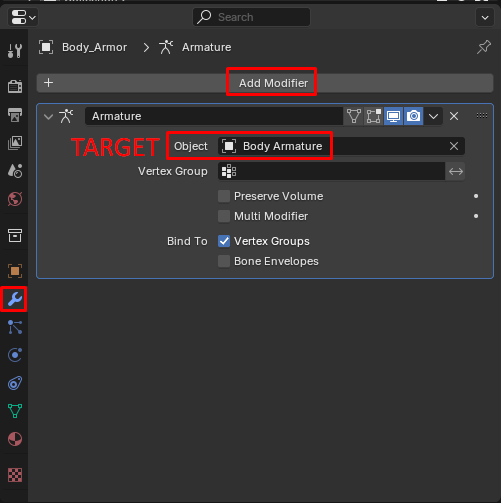
Task: Toggle the modifier's viewport display
Action: (393, 116)
